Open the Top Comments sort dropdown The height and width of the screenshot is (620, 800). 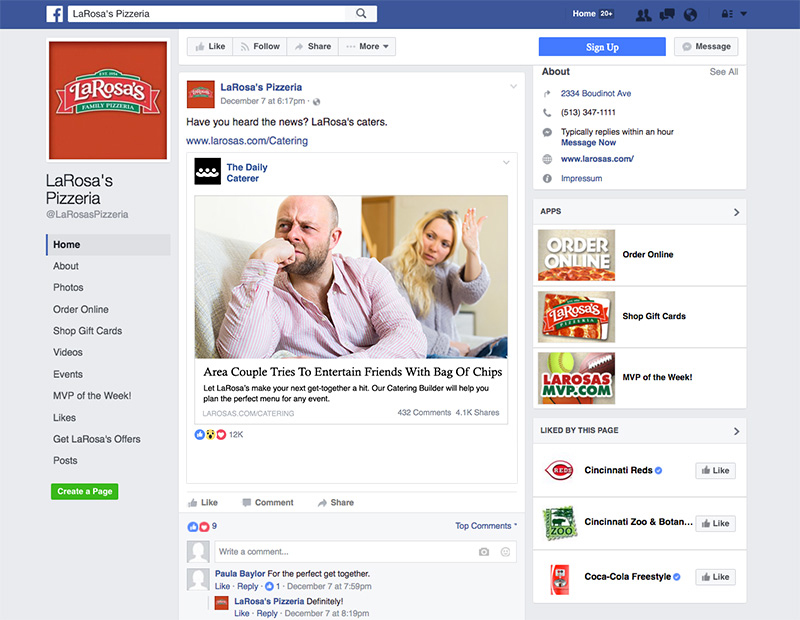(486, 526)
